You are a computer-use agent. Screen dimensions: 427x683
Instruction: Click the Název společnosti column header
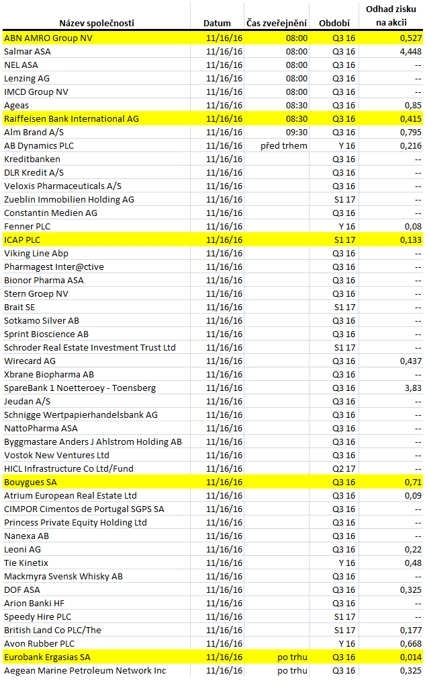coord(96,23)
